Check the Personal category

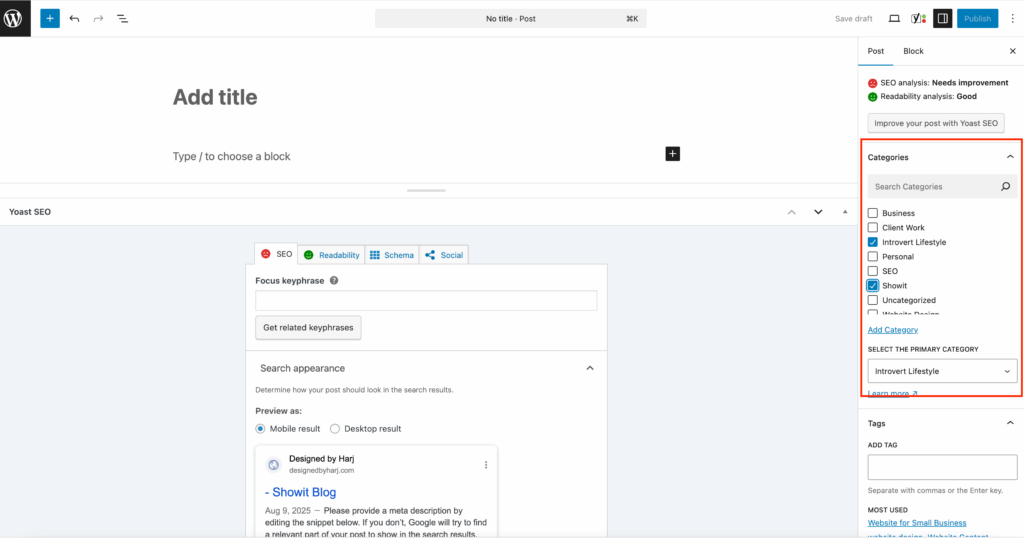click(x=872, y=257)
